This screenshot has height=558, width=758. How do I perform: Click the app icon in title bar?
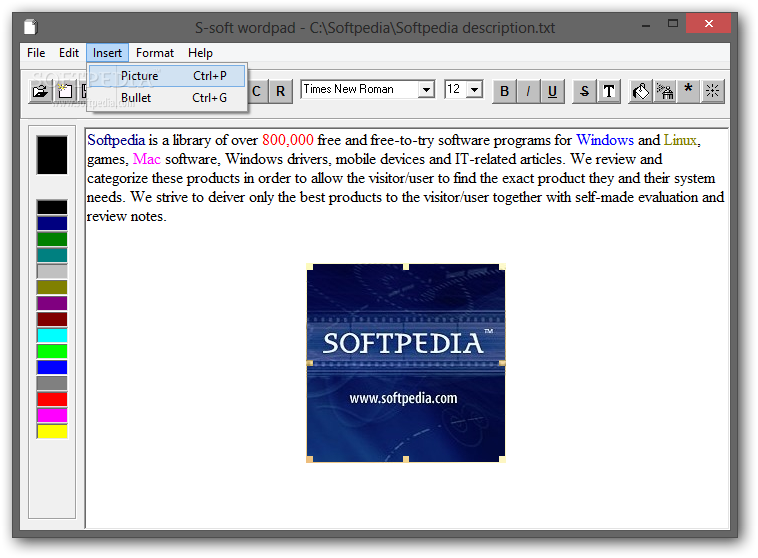tap(31, 27)
